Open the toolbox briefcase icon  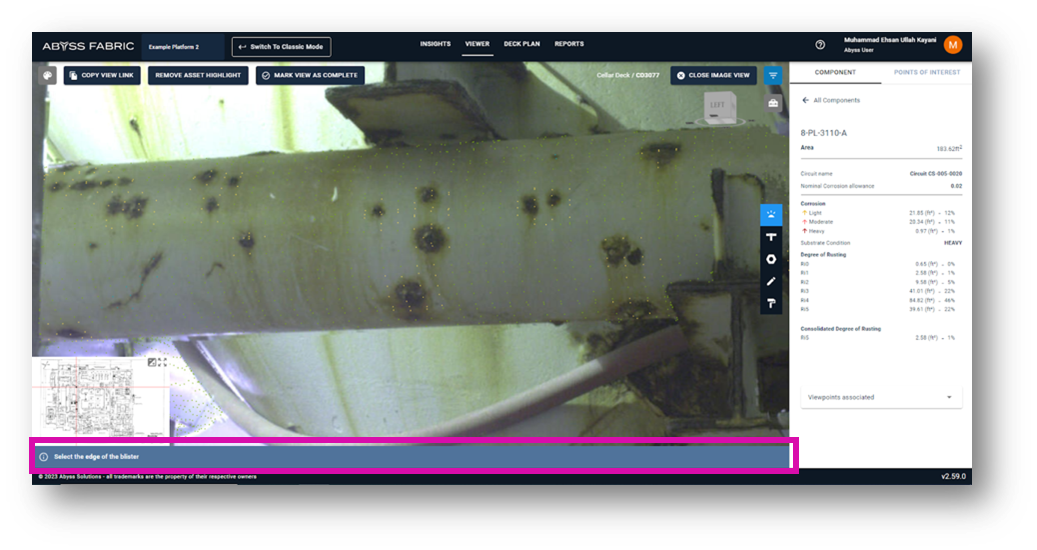(773, 103)
